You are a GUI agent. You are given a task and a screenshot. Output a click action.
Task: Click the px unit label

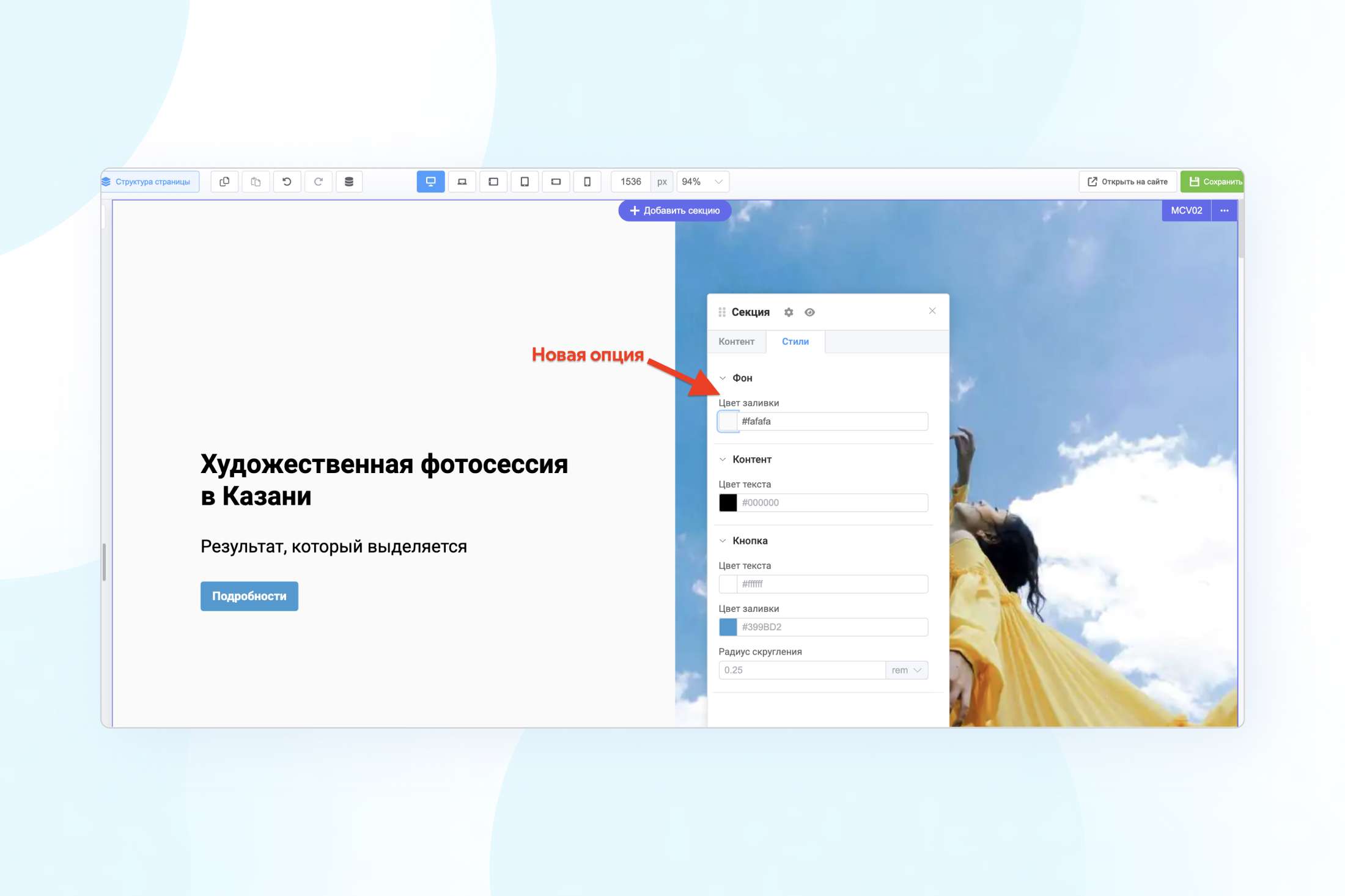[661, 182]
